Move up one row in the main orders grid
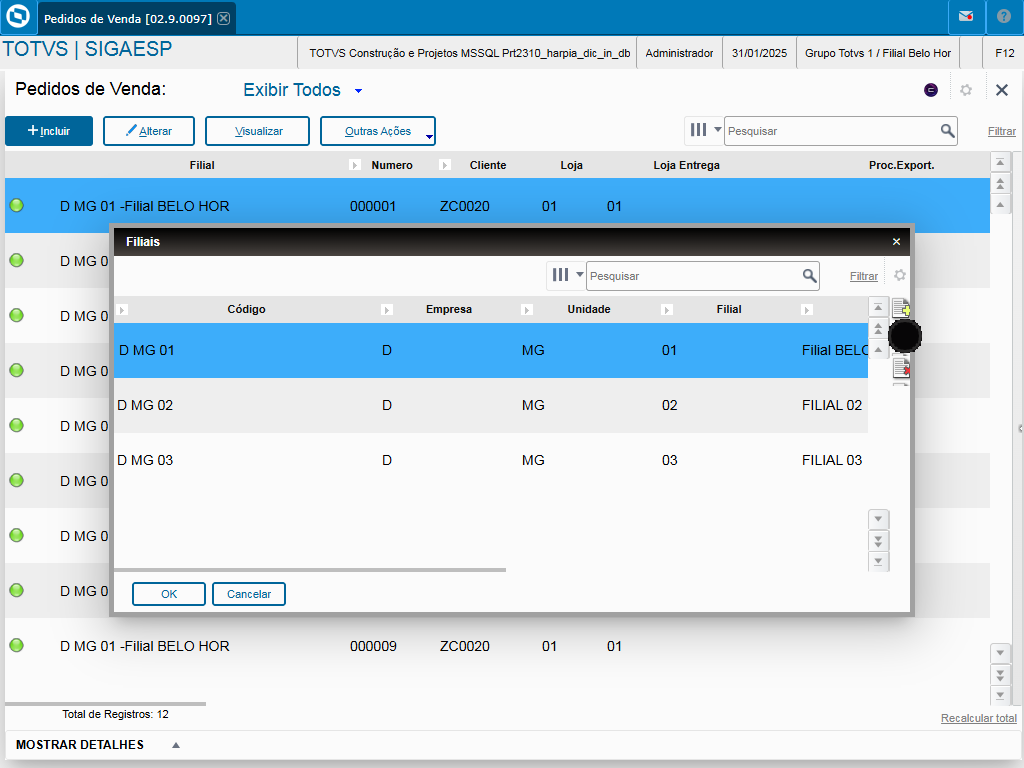 point(1000,204)
